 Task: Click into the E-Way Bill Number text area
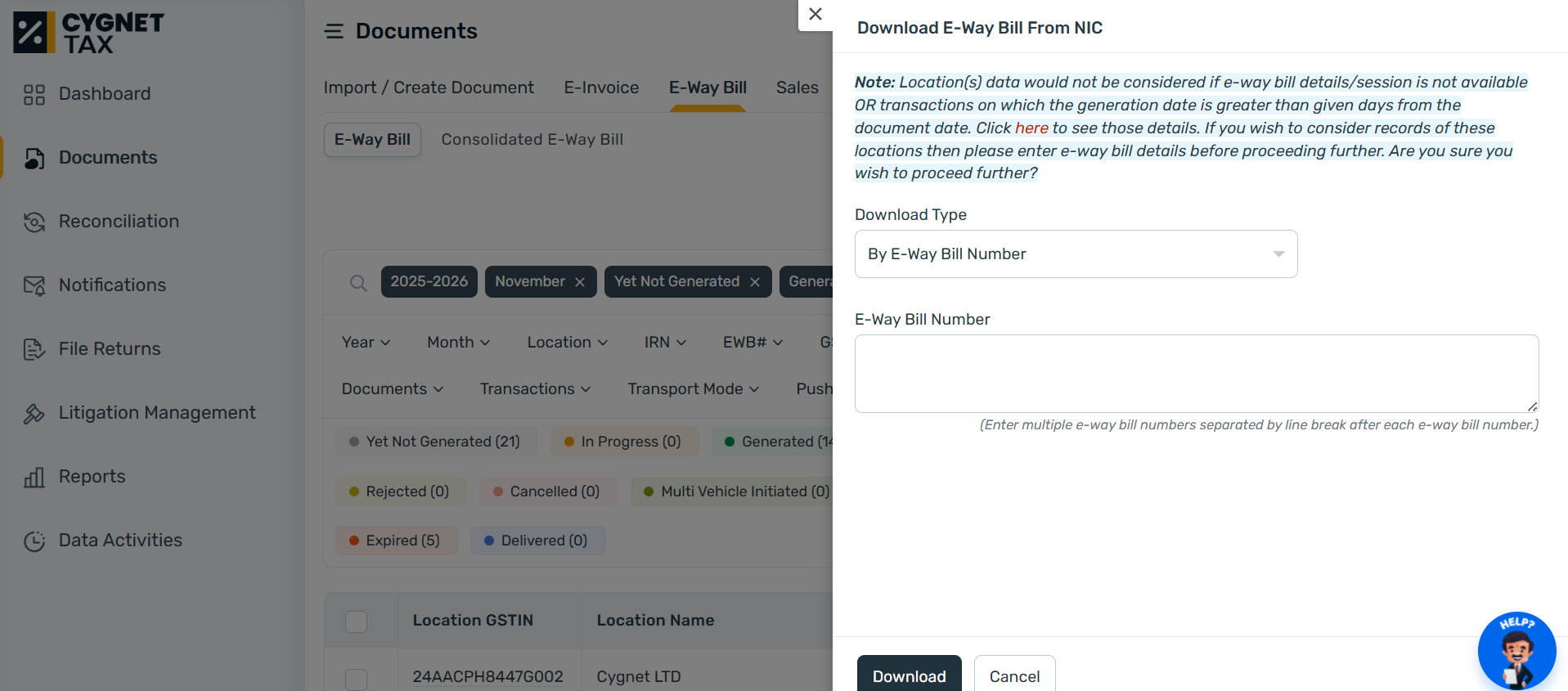(x=1196, y=374)
